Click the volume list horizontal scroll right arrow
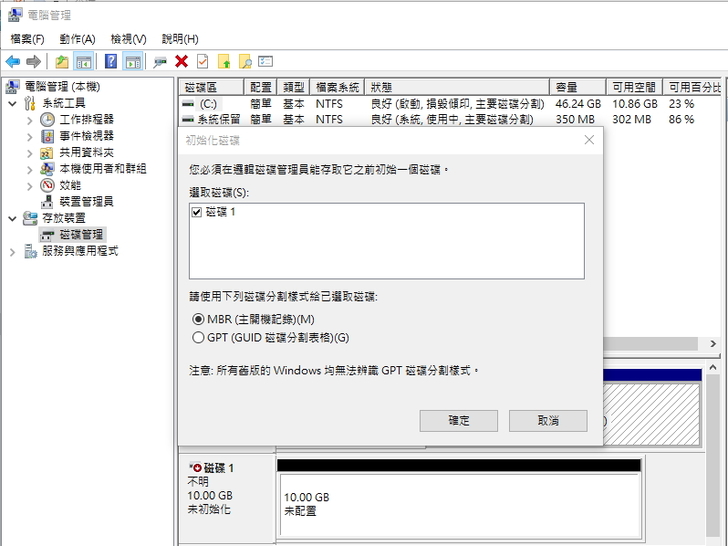Screen dimensions: 728x546 pos(713,344)
